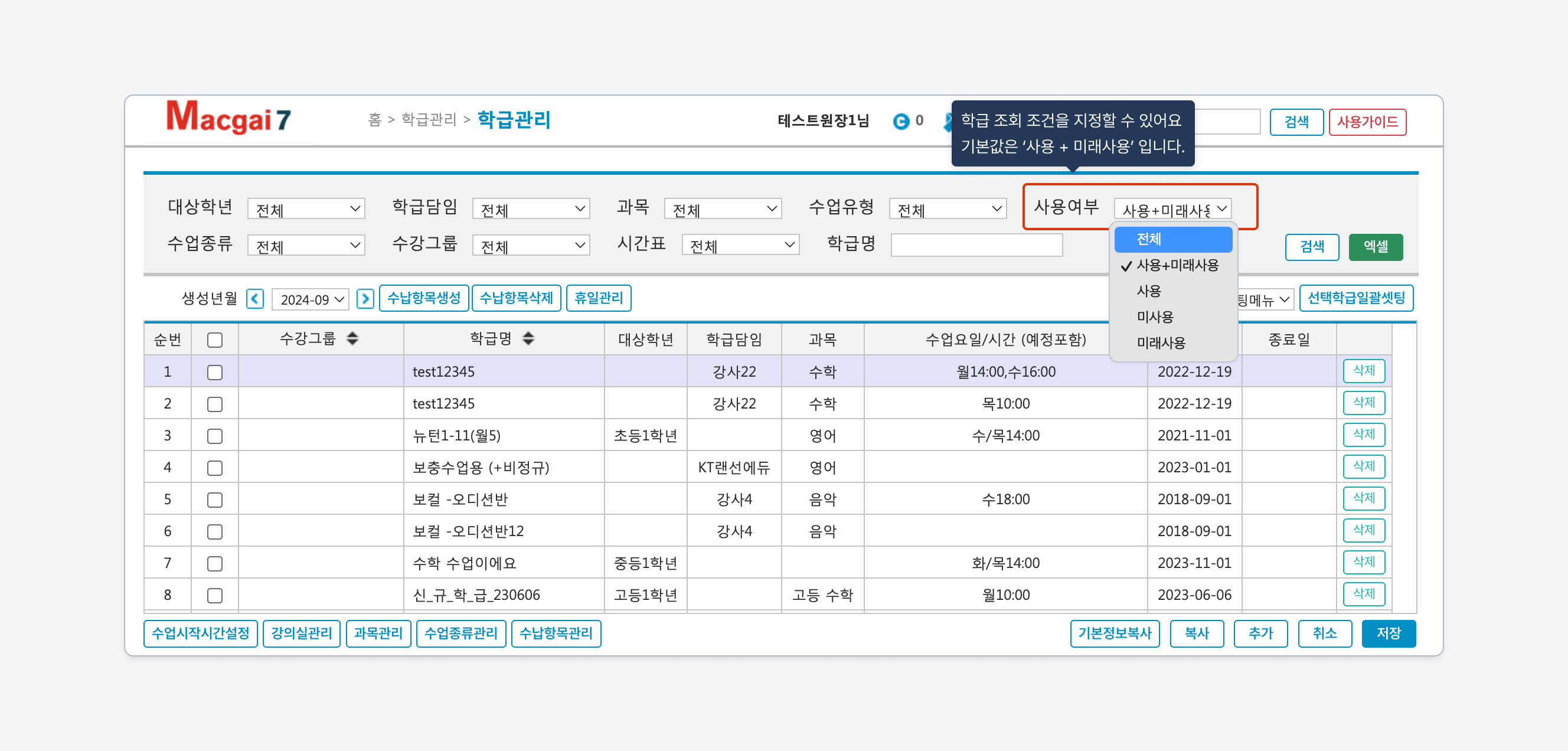The image size is (1568, 751).
Task: Open the 대상학년 dropdown
Action: point(306,210)
